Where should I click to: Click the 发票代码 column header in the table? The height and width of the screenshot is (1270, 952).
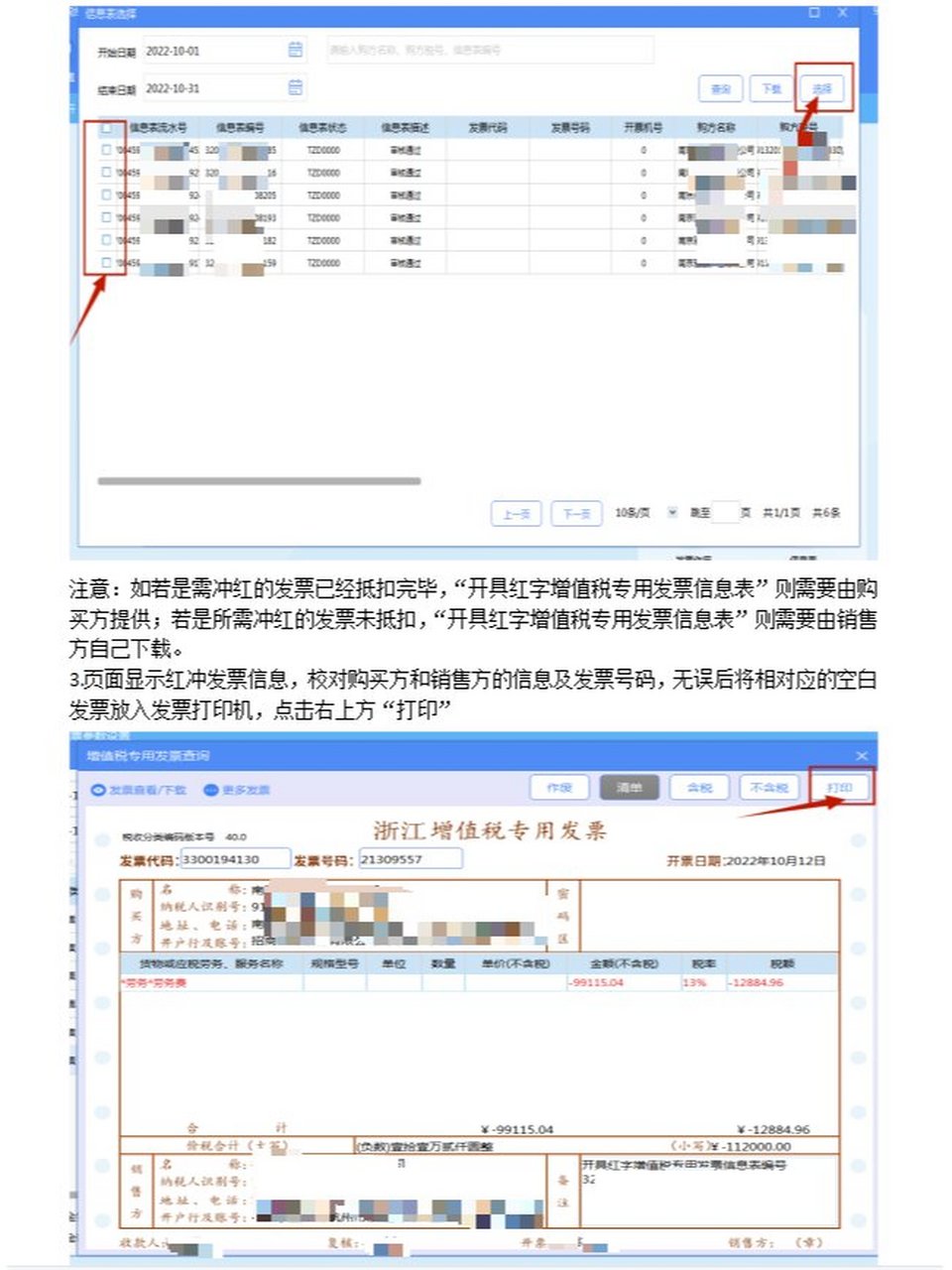488,128
